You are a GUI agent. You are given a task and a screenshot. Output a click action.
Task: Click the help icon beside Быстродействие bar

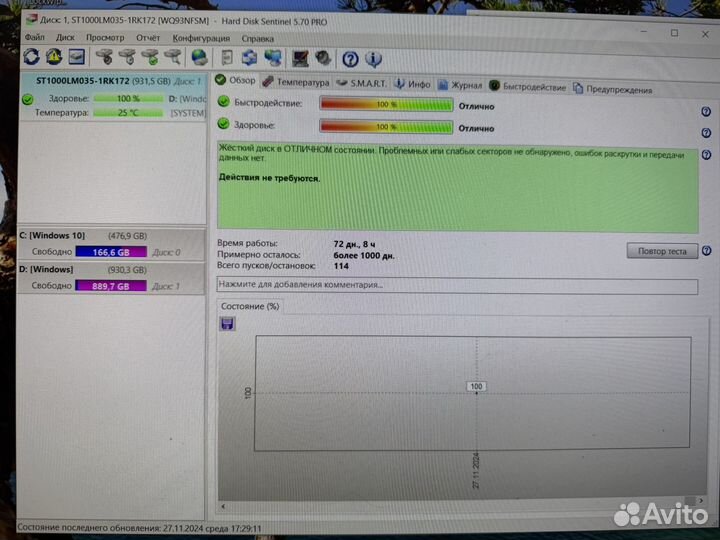(706, 103)
